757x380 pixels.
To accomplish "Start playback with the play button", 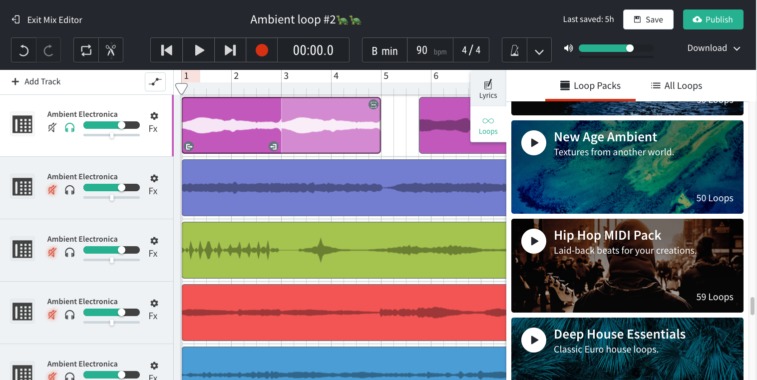I will tap(198, 50).
